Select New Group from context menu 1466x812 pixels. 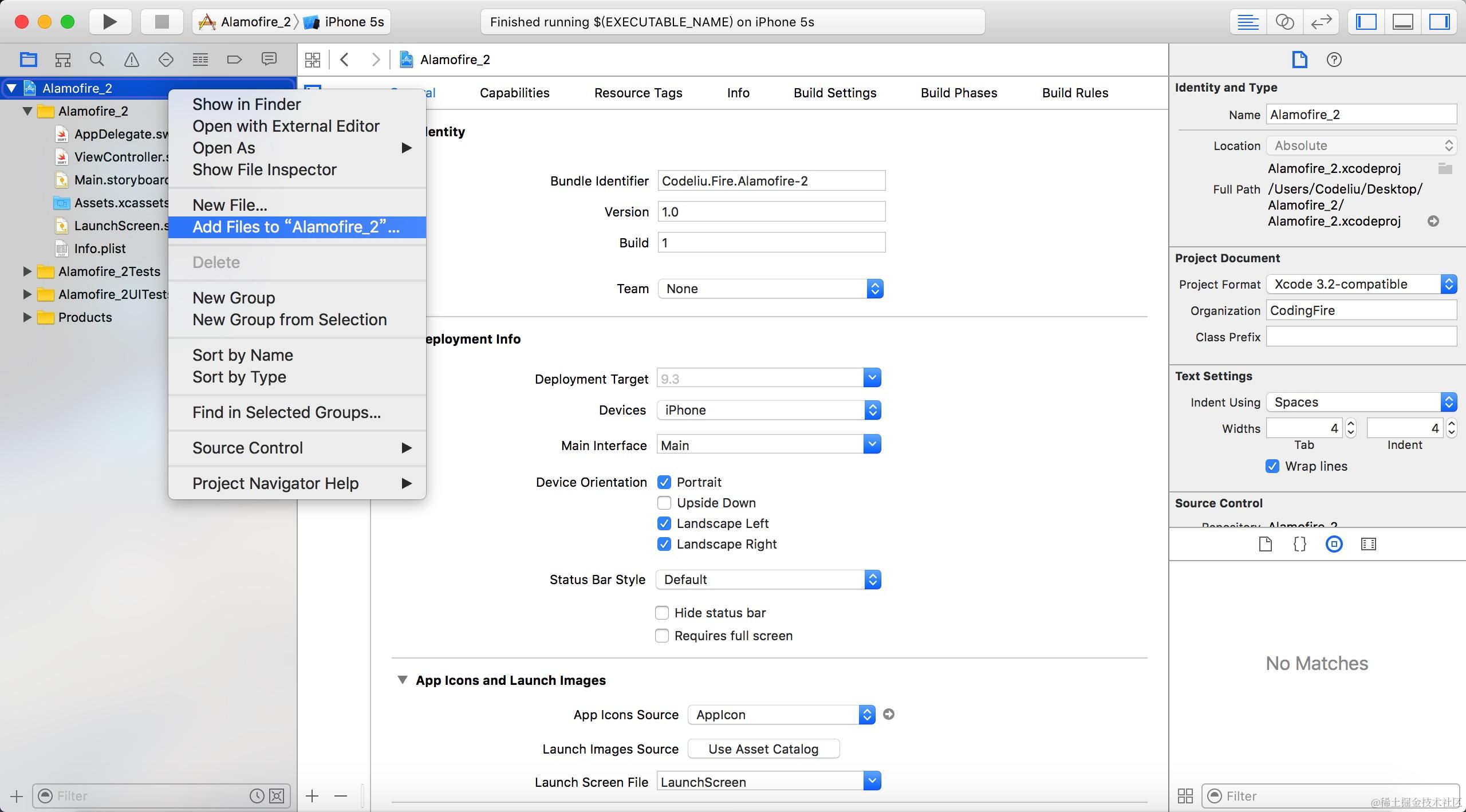[234, 298]
